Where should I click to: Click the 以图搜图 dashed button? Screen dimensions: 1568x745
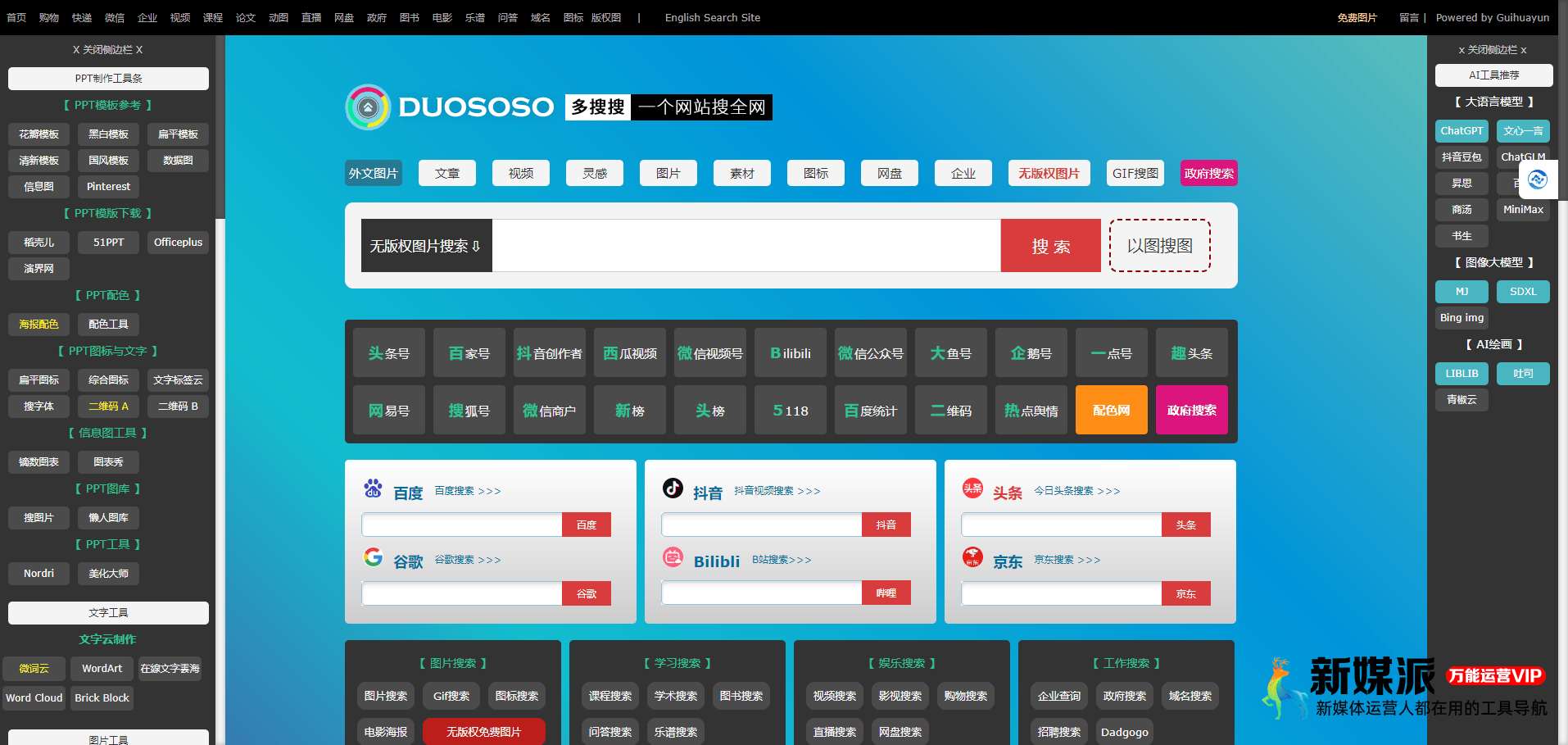(x=1160, y=245)
